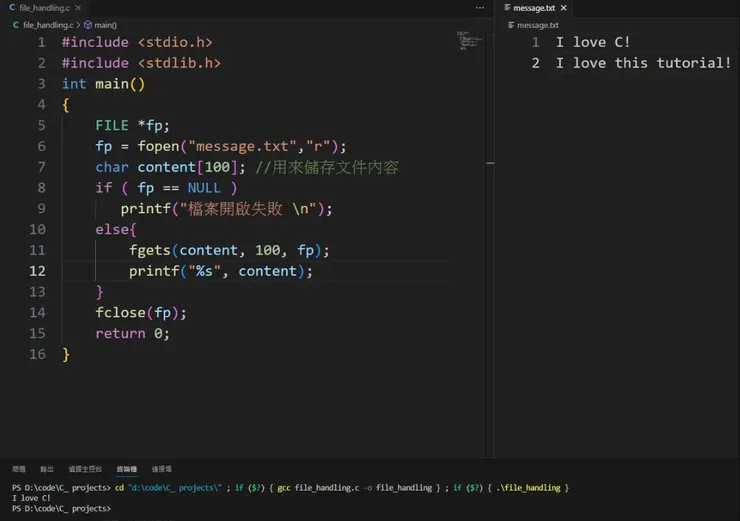This screenshot has height=521, width=740.
Task: Expand the file_handling.c breadcrumb
Action: click(45, 24)
